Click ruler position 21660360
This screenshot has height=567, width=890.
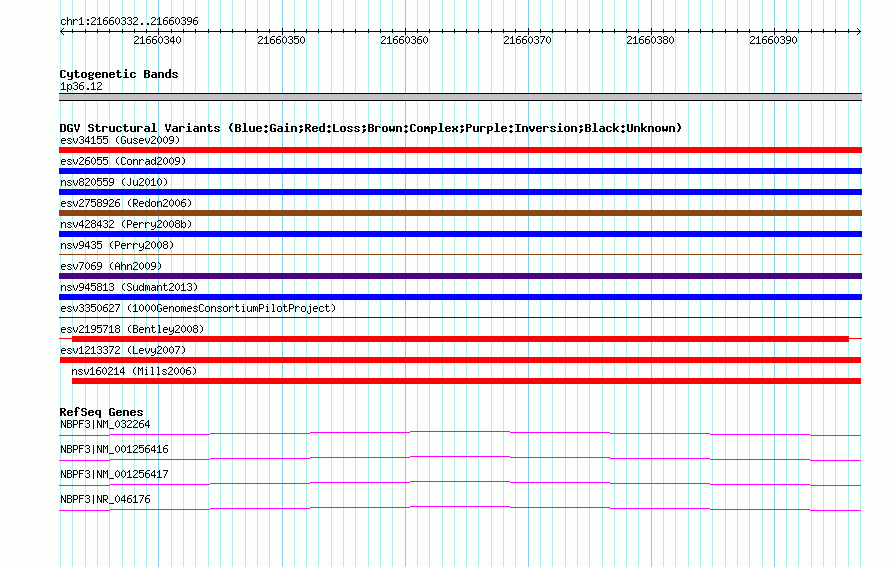pos(404,40)
